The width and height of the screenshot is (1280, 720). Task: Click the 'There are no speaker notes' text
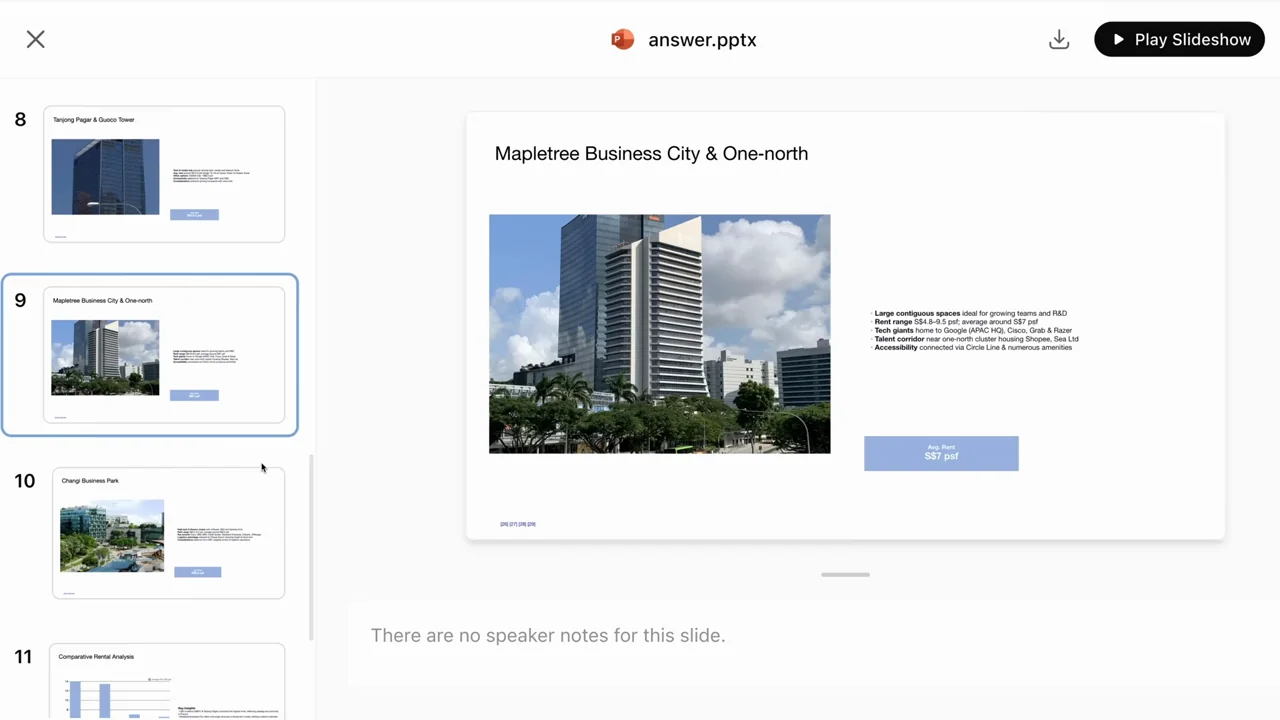point(548,635)
